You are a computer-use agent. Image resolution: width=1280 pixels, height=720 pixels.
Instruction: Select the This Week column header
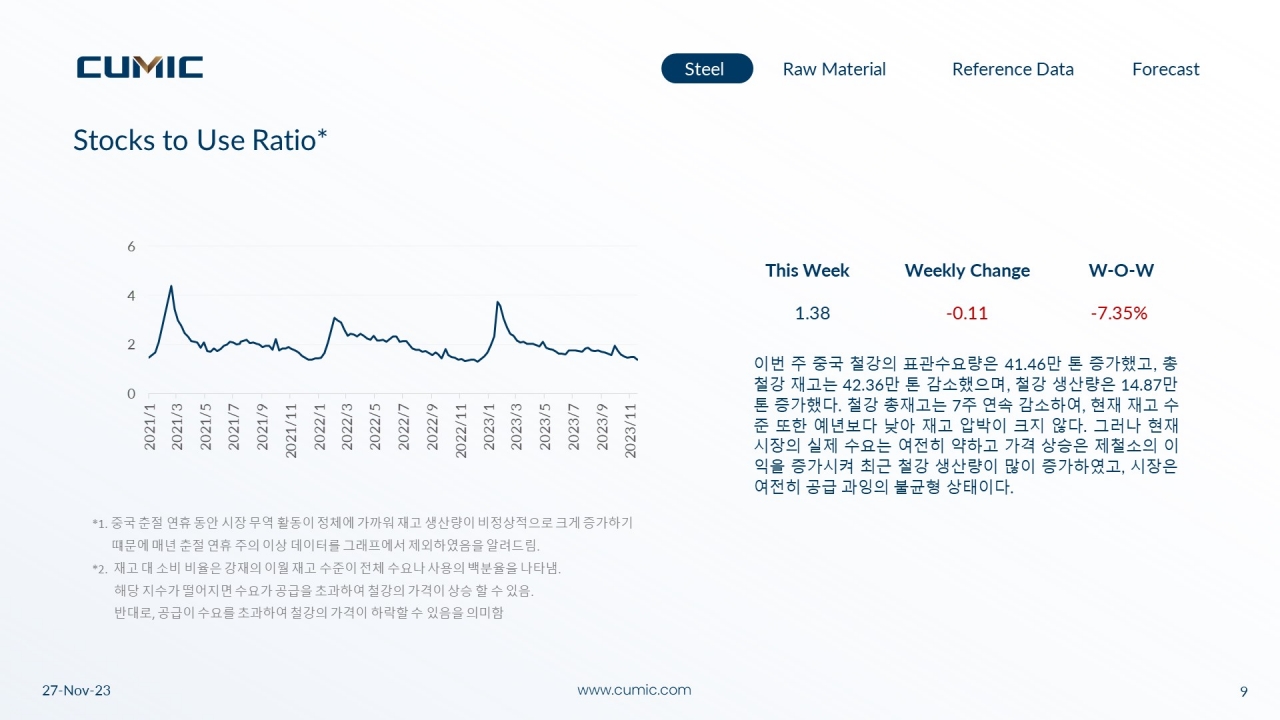807,270
